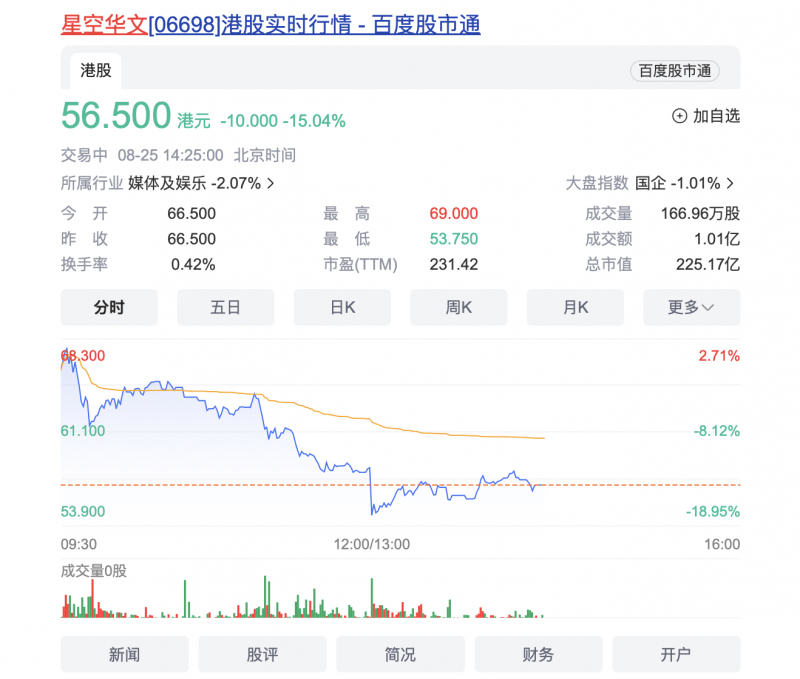Open the 财务 financials section
Screen dimensions: 800x679
pos(538,655)
